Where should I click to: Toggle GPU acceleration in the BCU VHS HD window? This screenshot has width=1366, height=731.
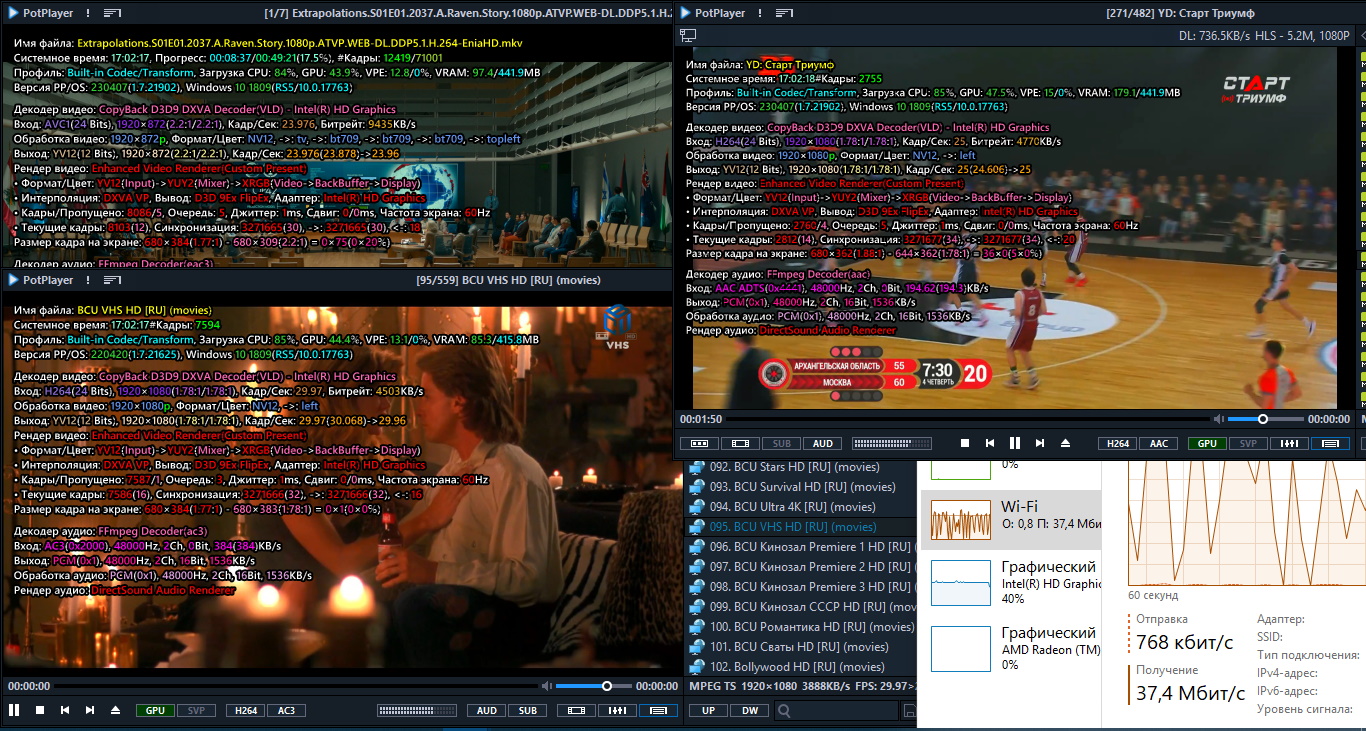click(155, 710)
